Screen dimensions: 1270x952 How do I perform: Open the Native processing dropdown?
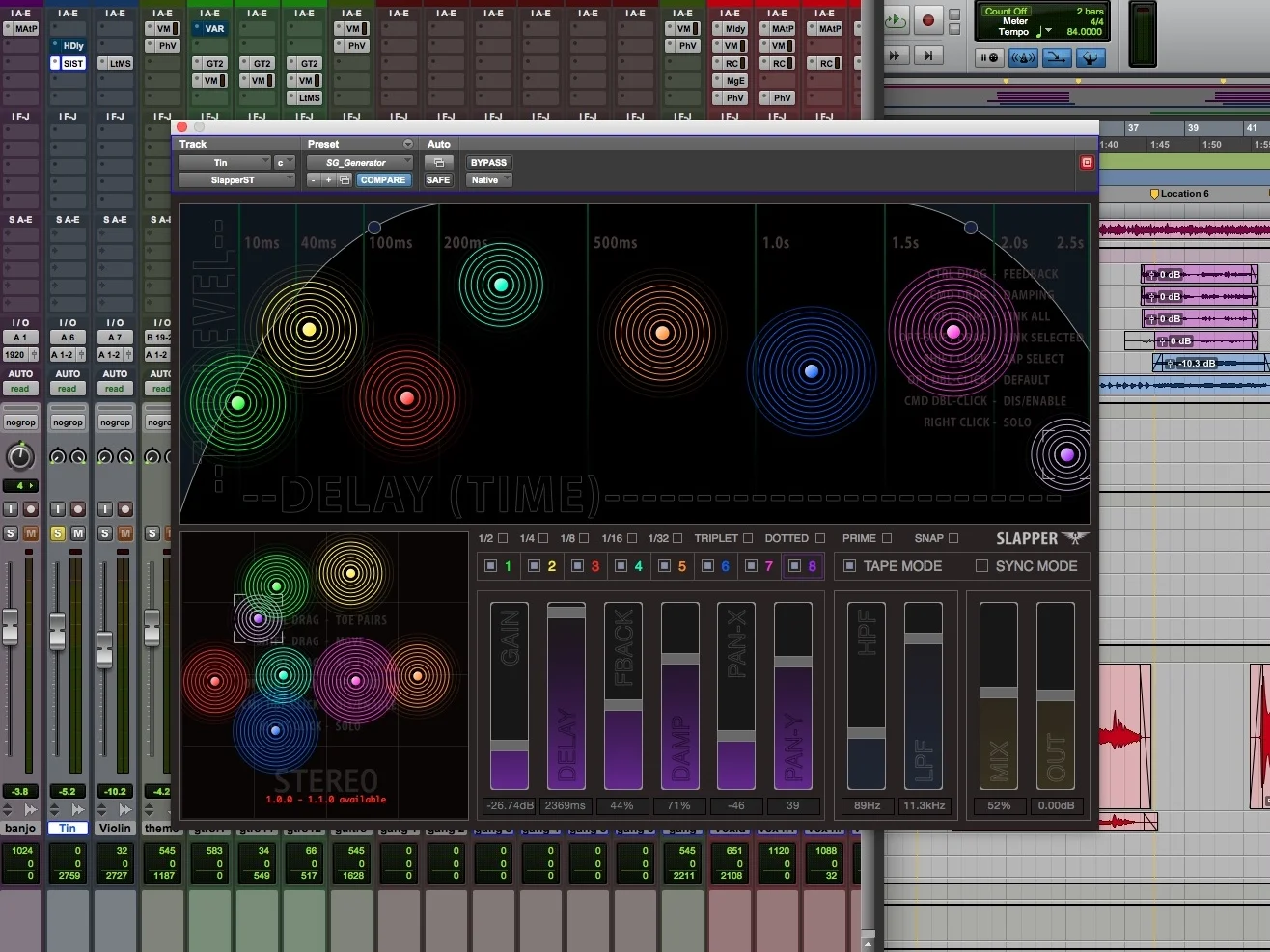click(489, 180)
